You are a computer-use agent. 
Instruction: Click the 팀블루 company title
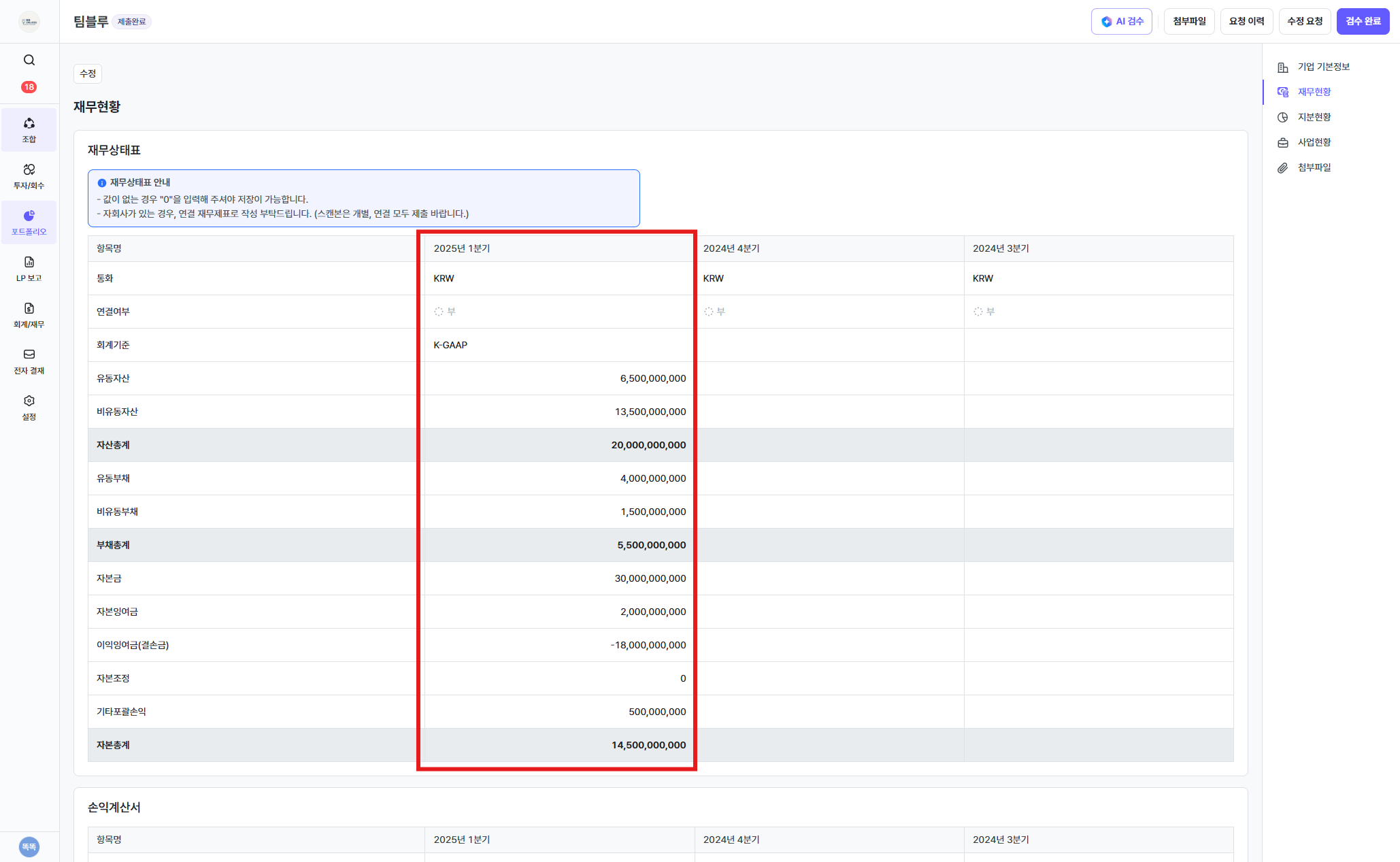91,21
